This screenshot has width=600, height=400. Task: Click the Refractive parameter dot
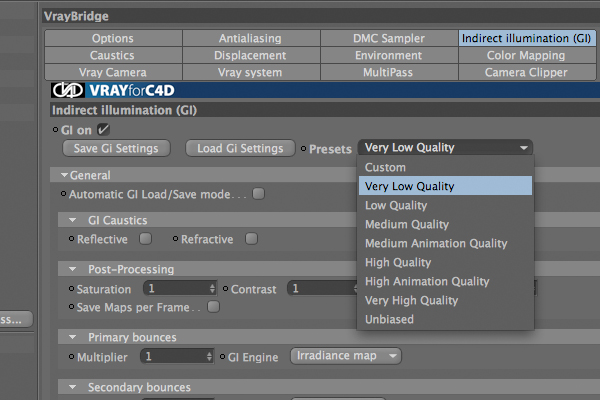click(x=175, y=239)
